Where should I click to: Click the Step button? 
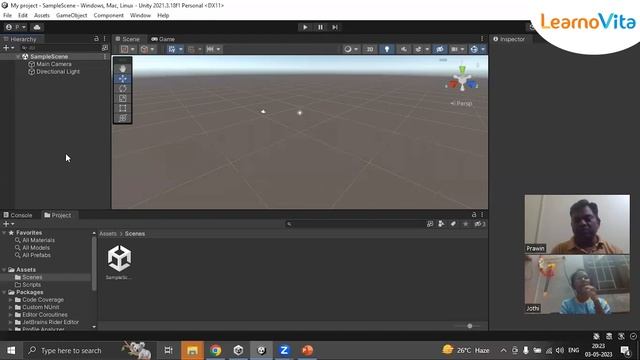pyautogui.click(x=335, y=27)
